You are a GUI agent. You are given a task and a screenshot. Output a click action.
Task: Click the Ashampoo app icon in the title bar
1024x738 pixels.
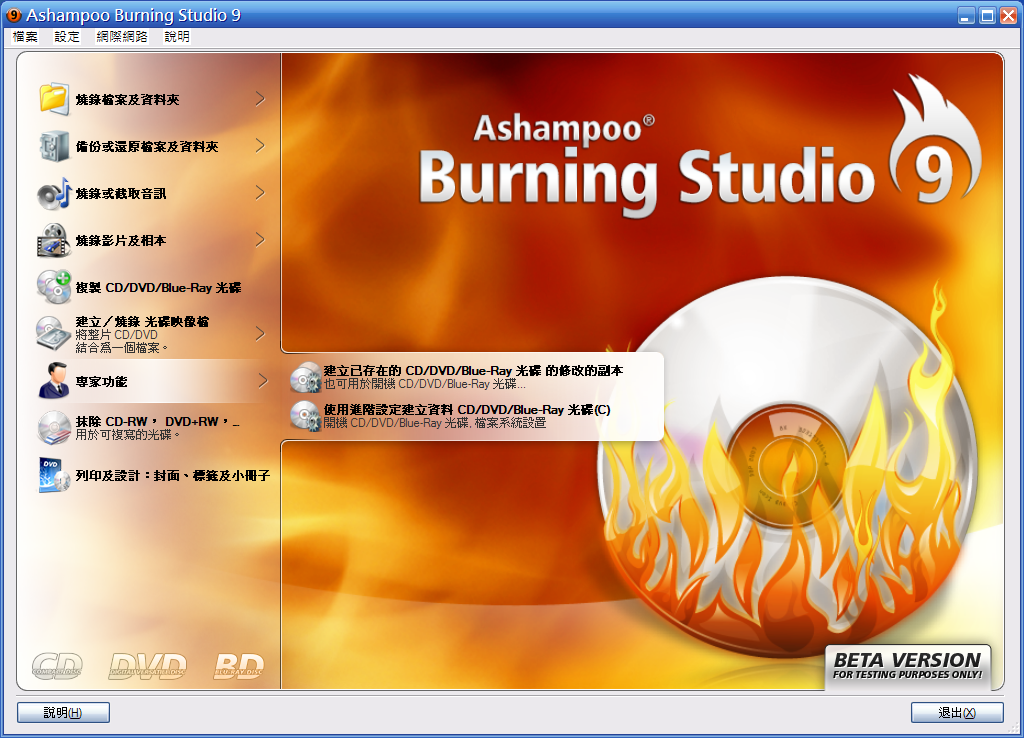pyautogui.click(x=13, y=14)
